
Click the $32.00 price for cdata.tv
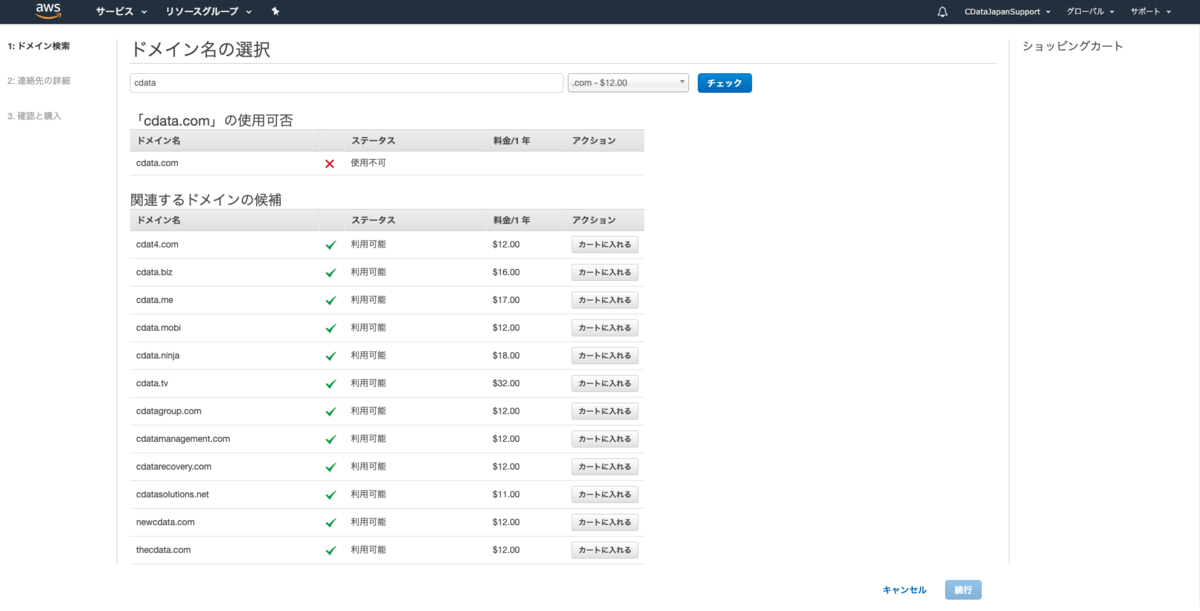coord(506,383)
